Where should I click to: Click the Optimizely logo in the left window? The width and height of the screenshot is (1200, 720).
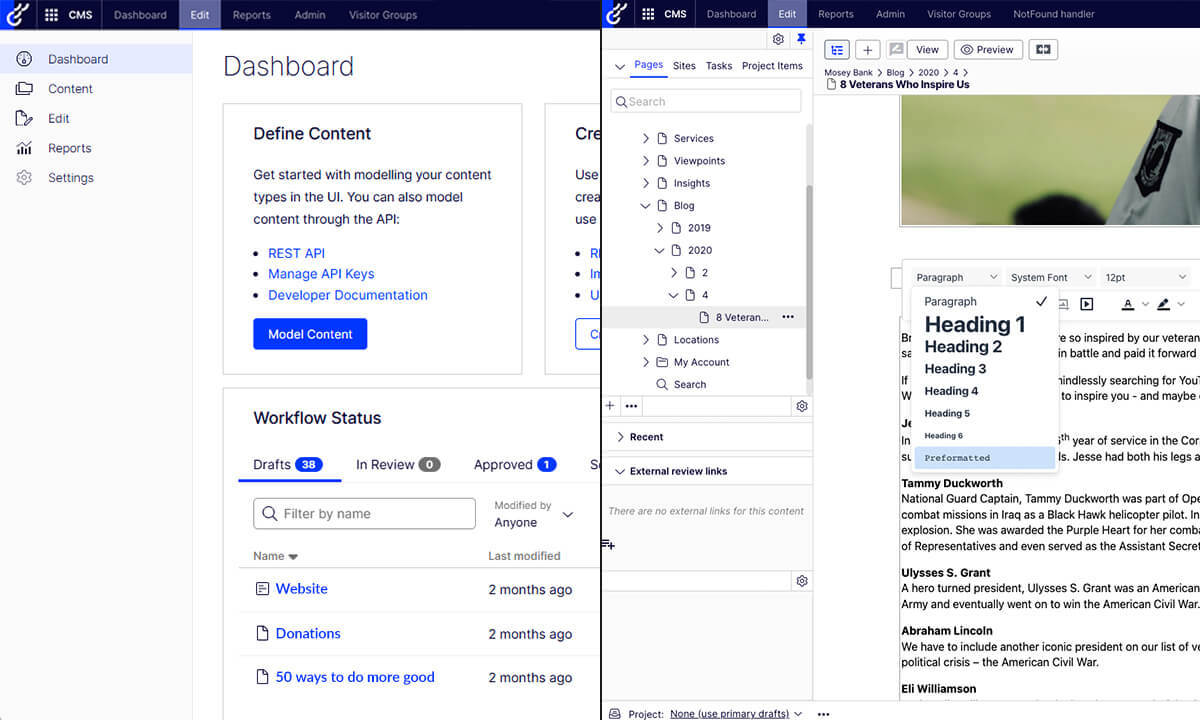17,14
